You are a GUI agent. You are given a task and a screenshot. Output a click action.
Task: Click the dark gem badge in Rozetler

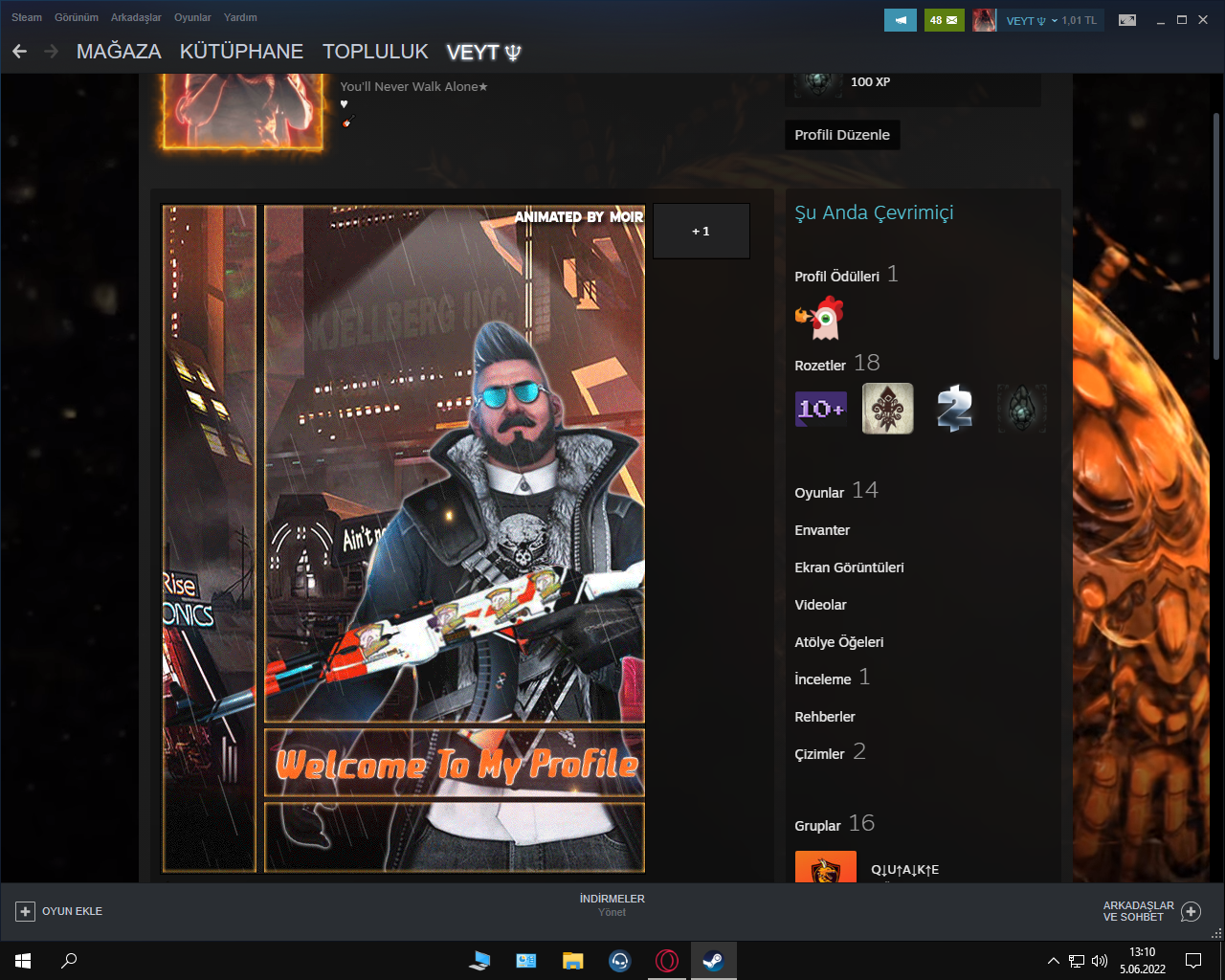[1021, 409]
